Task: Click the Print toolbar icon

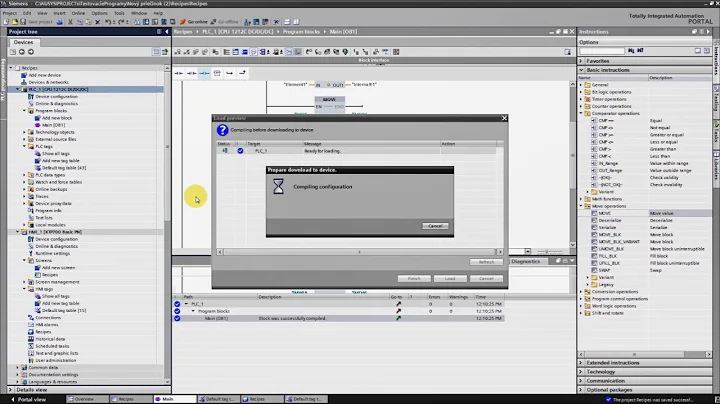Action: pyautogui.click(x=60, y=22)
